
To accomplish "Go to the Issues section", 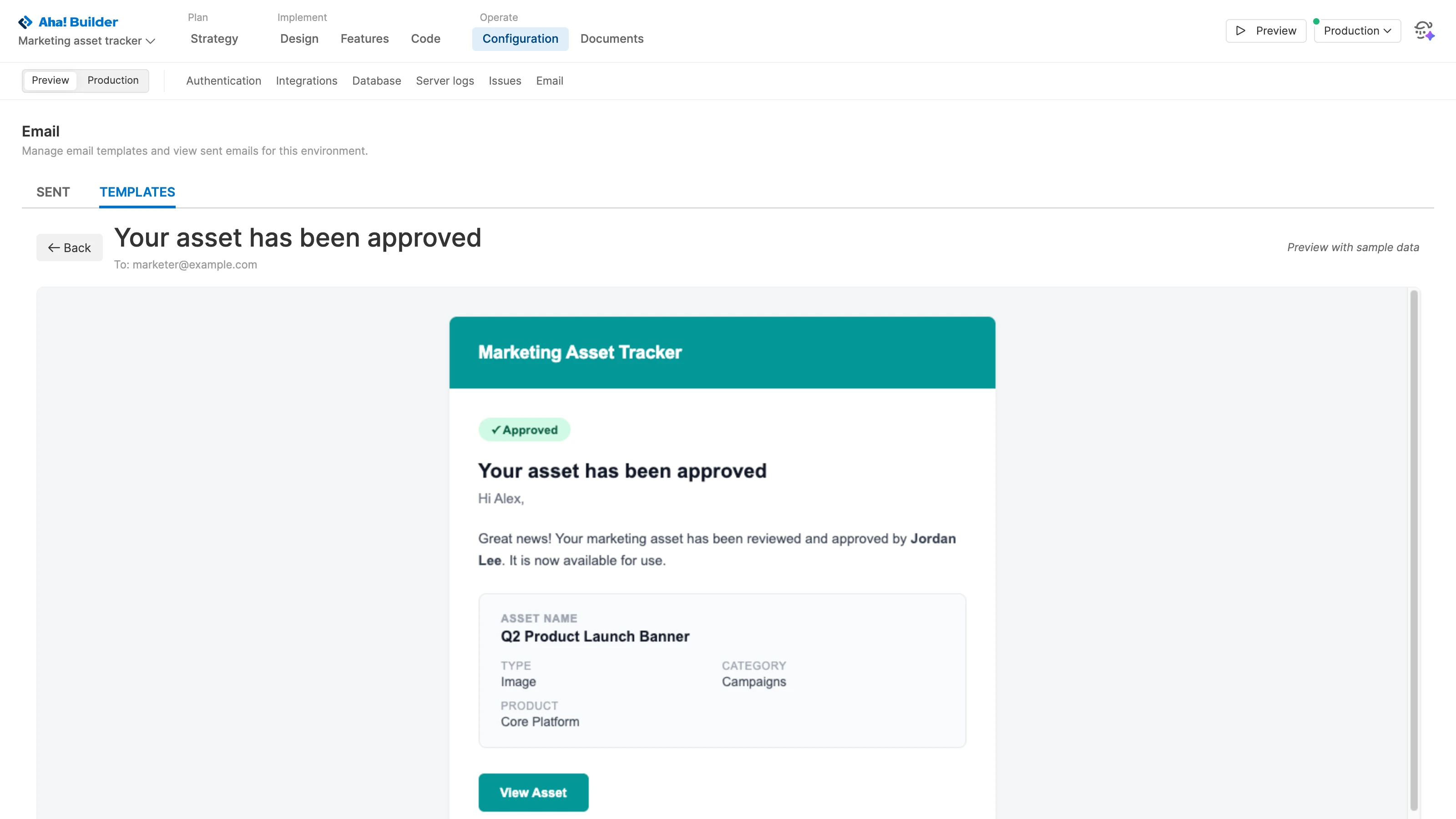I will click(505, 81).
